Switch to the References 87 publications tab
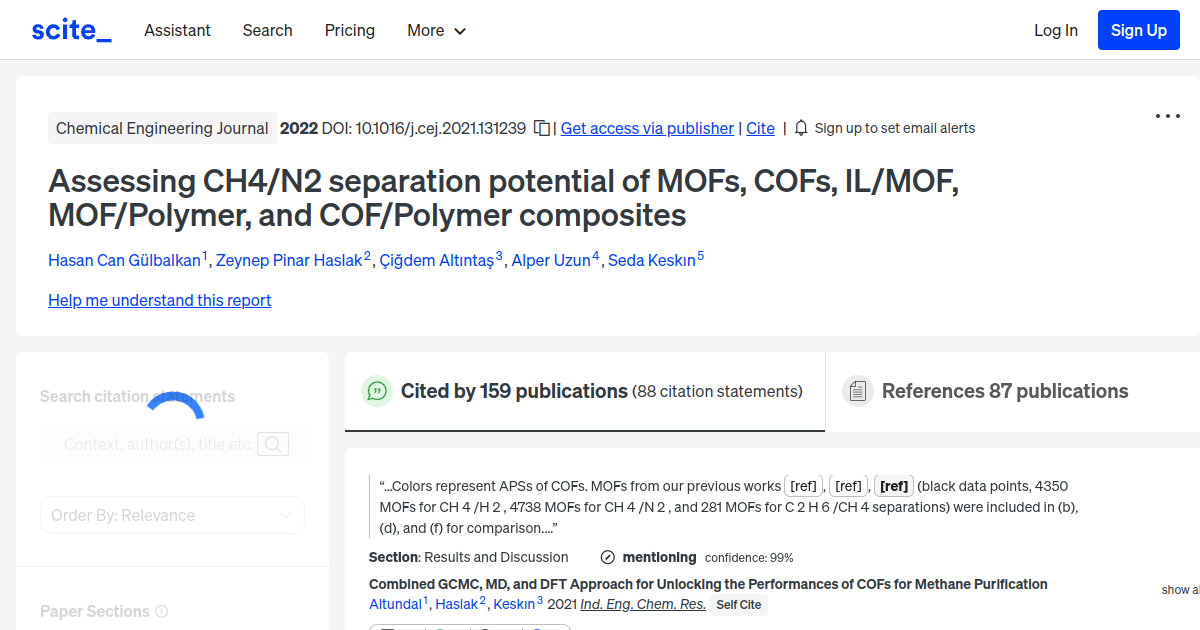 [x=1005, y=390]
